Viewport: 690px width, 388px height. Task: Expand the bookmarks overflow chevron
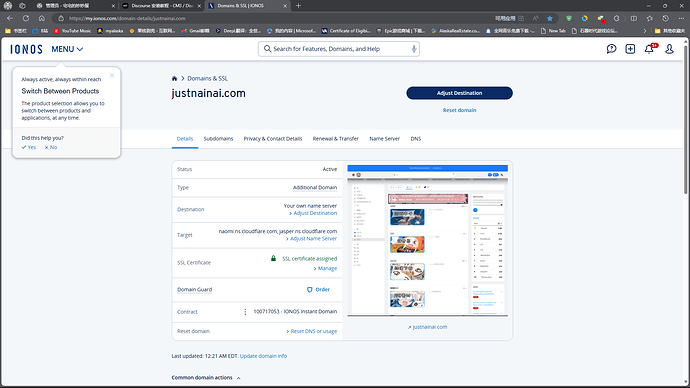645,31
